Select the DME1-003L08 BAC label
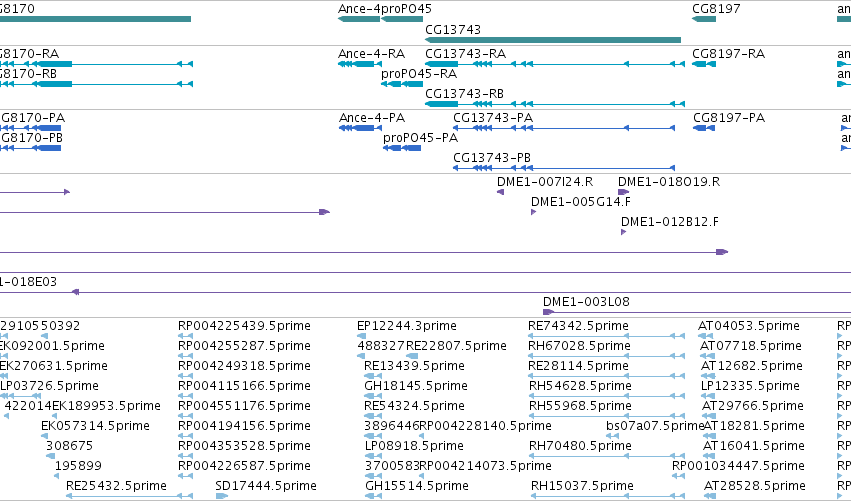 586,302
